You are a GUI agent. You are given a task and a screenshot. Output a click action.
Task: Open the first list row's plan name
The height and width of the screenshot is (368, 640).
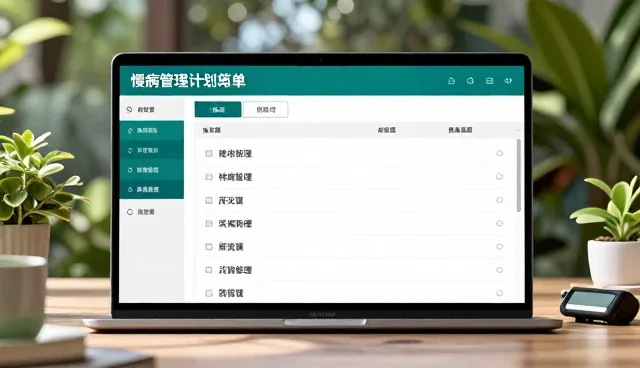(x=235, y=153)
